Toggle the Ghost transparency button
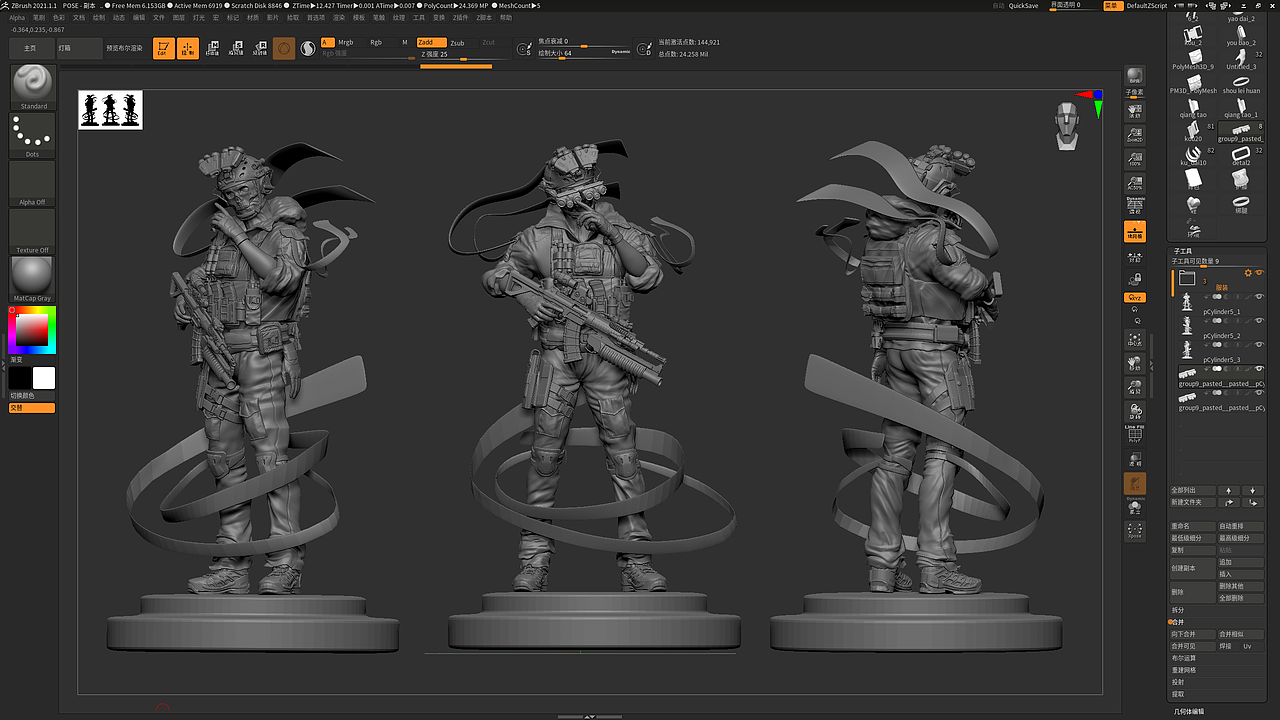 pos(1135,484)
